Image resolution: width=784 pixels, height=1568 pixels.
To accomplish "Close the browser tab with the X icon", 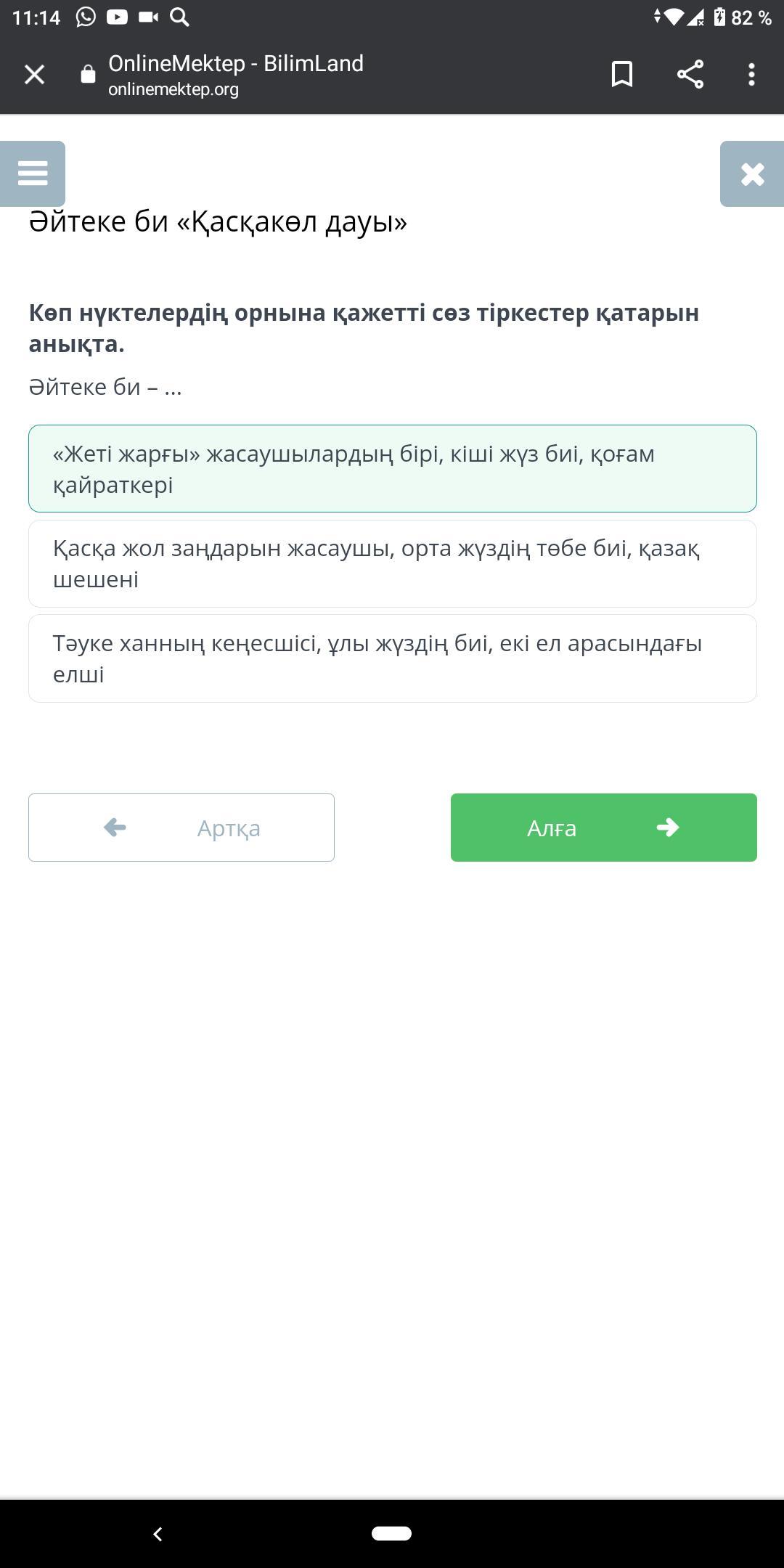I will pos(34,74).
